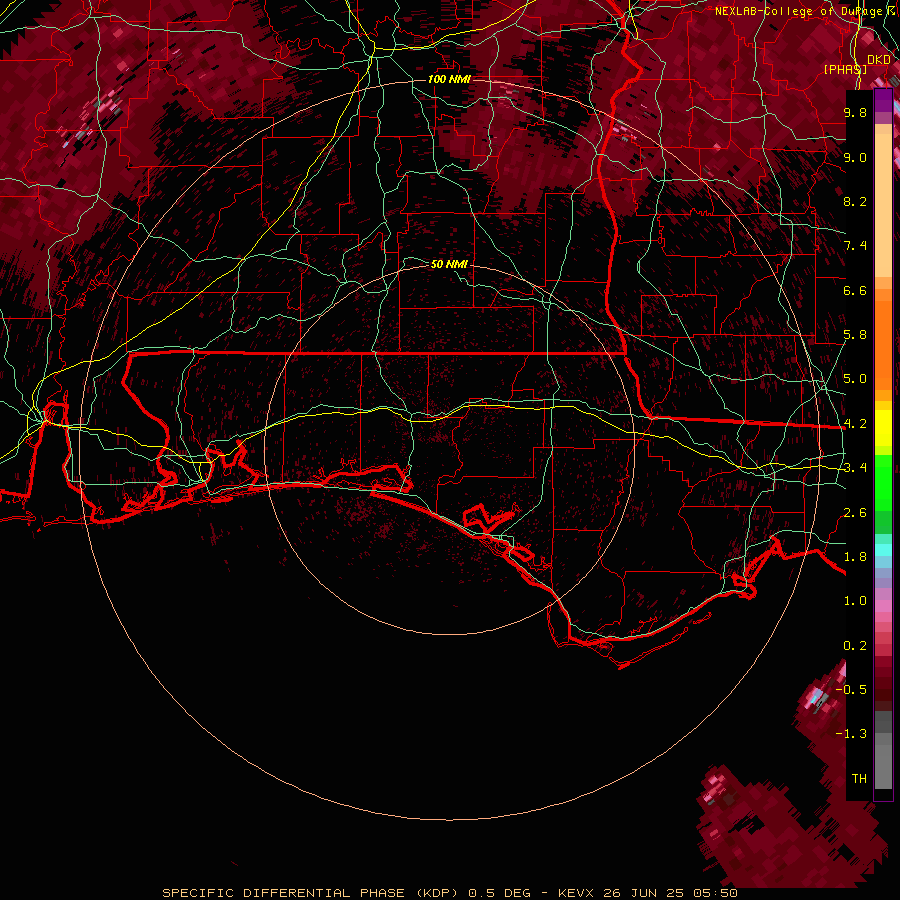Click the "100 NMI" range ring label
The image size is (900, 900).
(449, 79)
